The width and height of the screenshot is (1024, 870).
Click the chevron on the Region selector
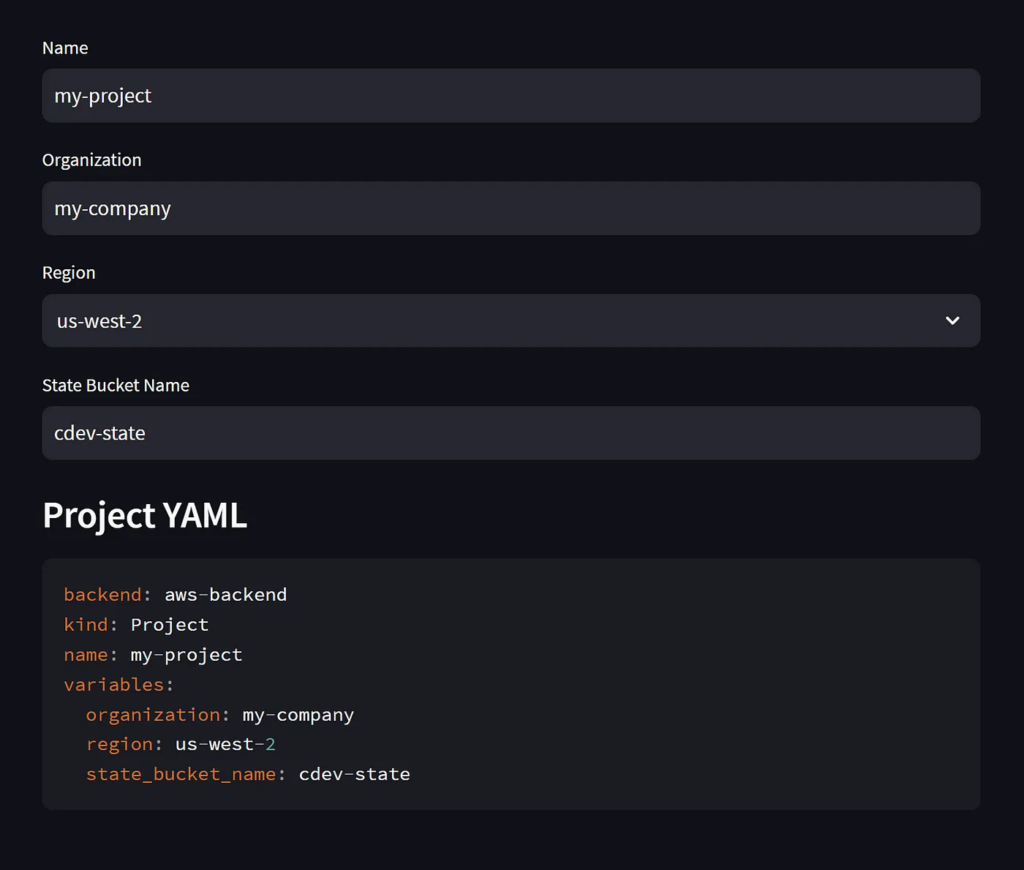pos(953,320)
